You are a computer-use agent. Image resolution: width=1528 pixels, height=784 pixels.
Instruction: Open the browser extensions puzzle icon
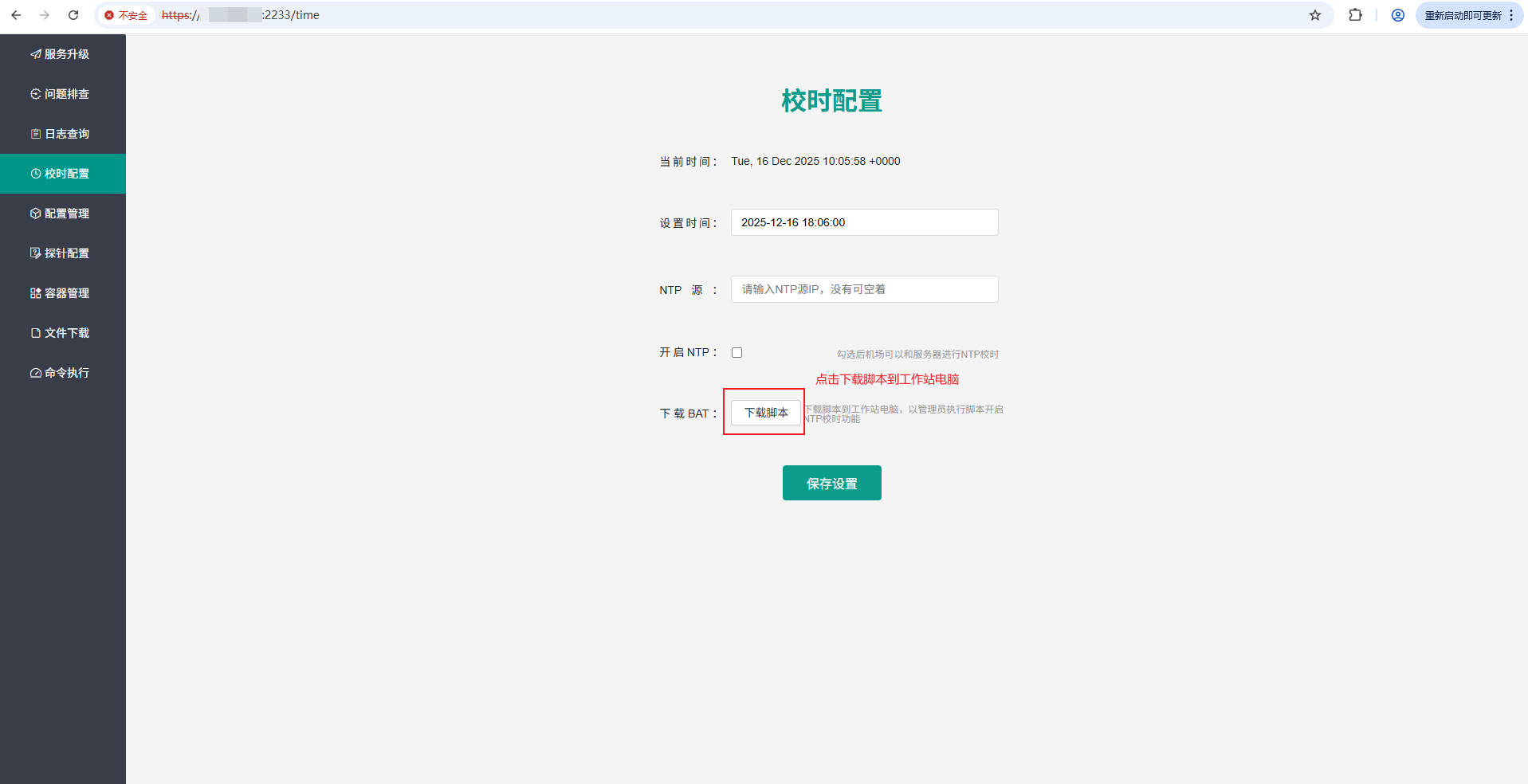click(x=1355, y=15)
